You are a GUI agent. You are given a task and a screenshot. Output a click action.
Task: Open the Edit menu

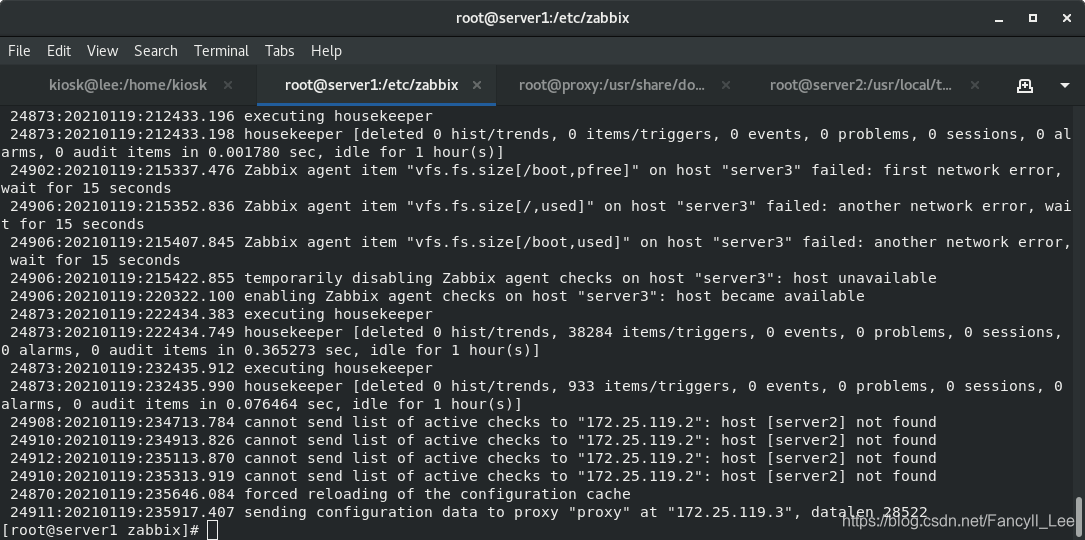59,51
